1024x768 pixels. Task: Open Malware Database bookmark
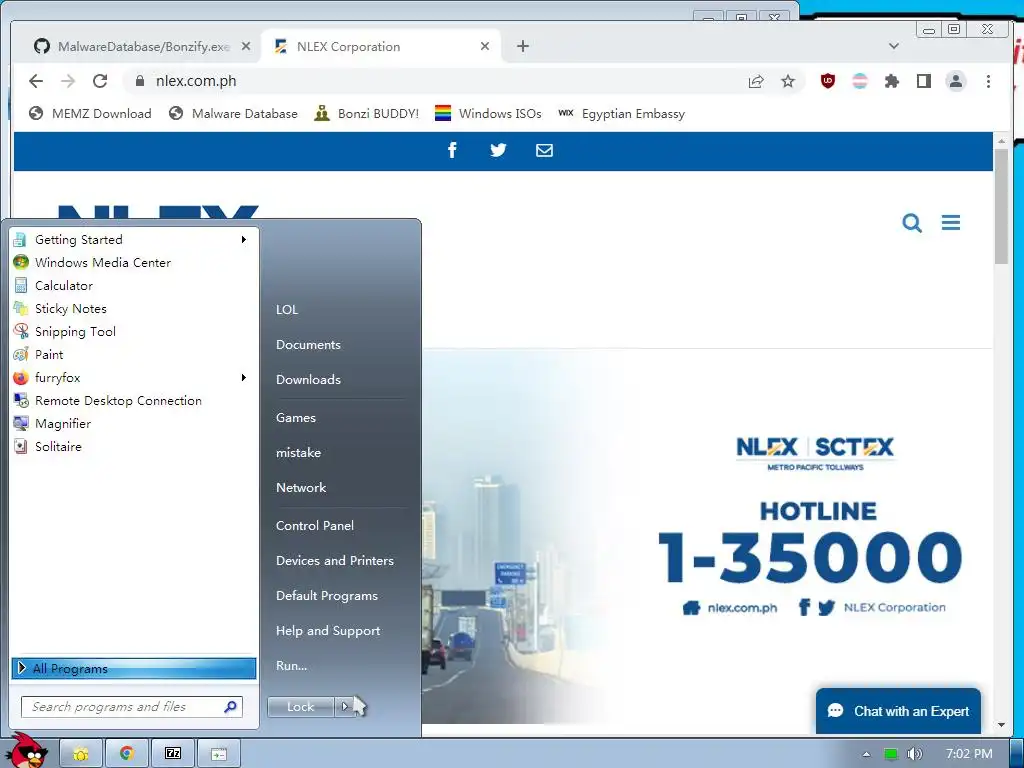coord(233,114)
